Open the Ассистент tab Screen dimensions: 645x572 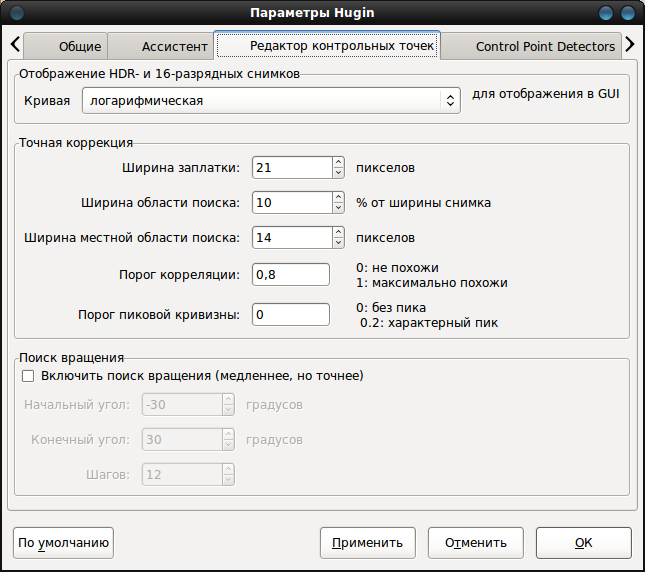tap(161, 46)
